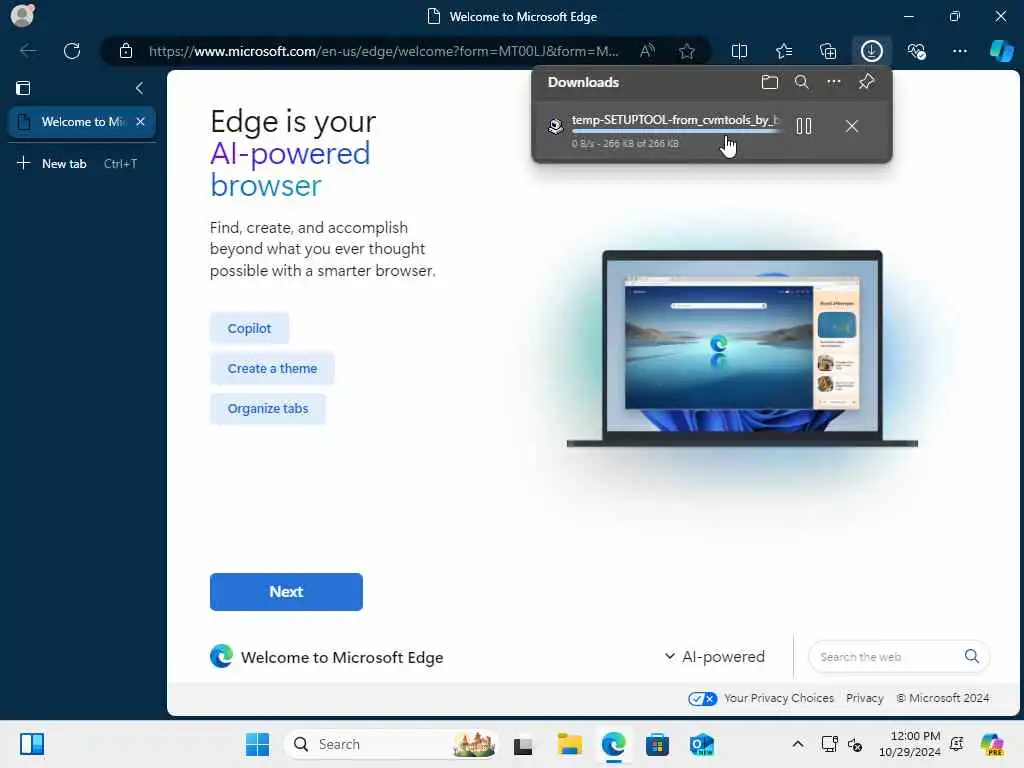The height and width of the screenshot is (768, 1024).
Task: Open network status tray icon
Action: tap(829, 744)
